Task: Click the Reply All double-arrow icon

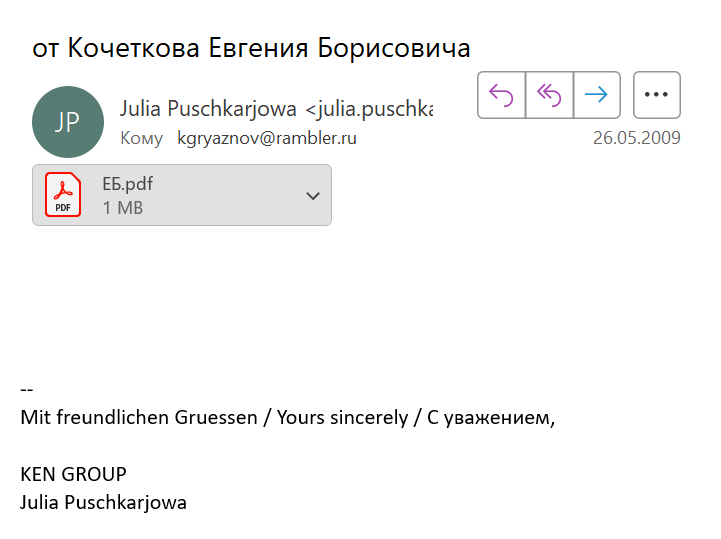Action: pos(549,95)
